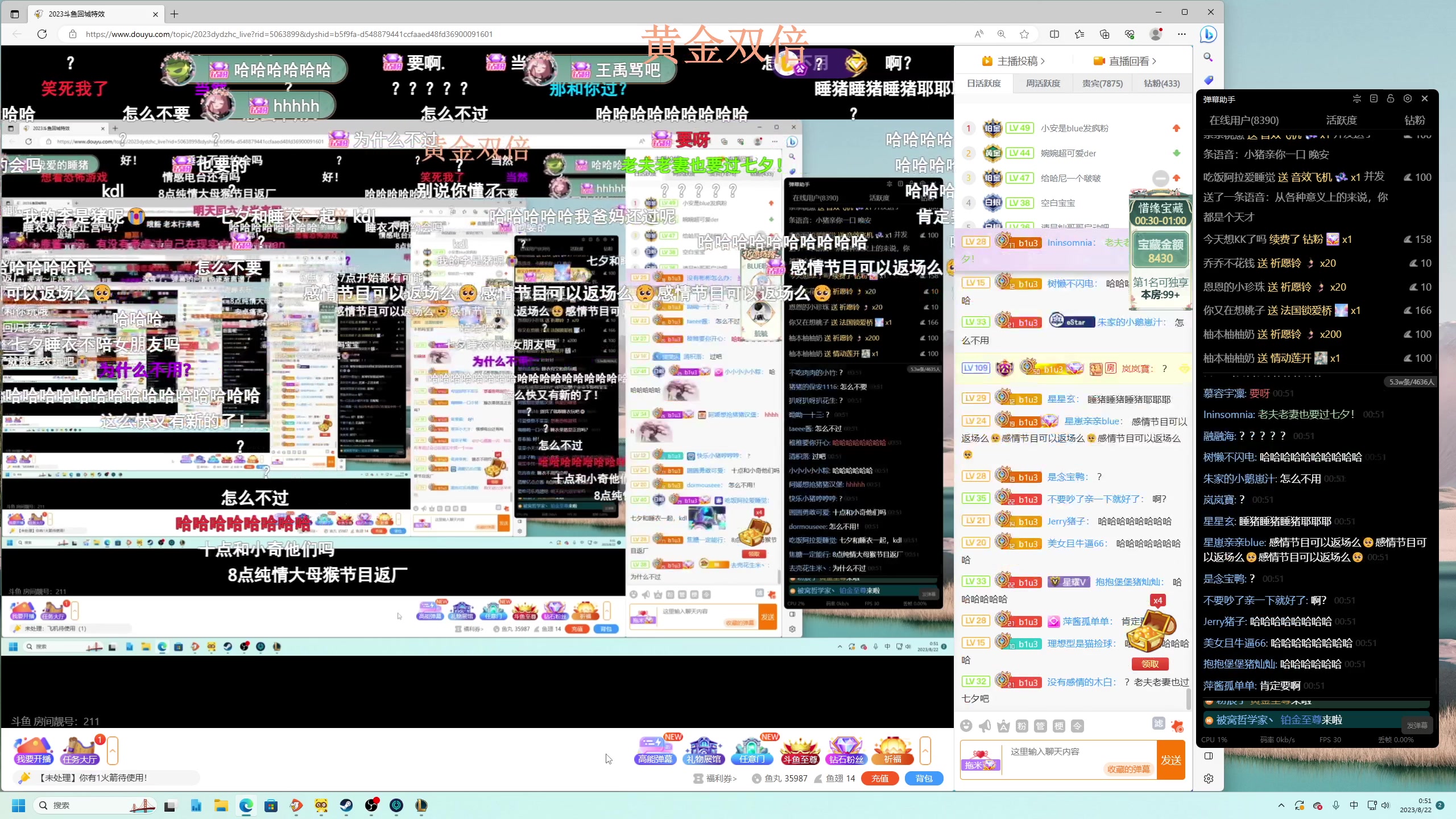Open the 祈福 blessing feature

tap(893, 750)
